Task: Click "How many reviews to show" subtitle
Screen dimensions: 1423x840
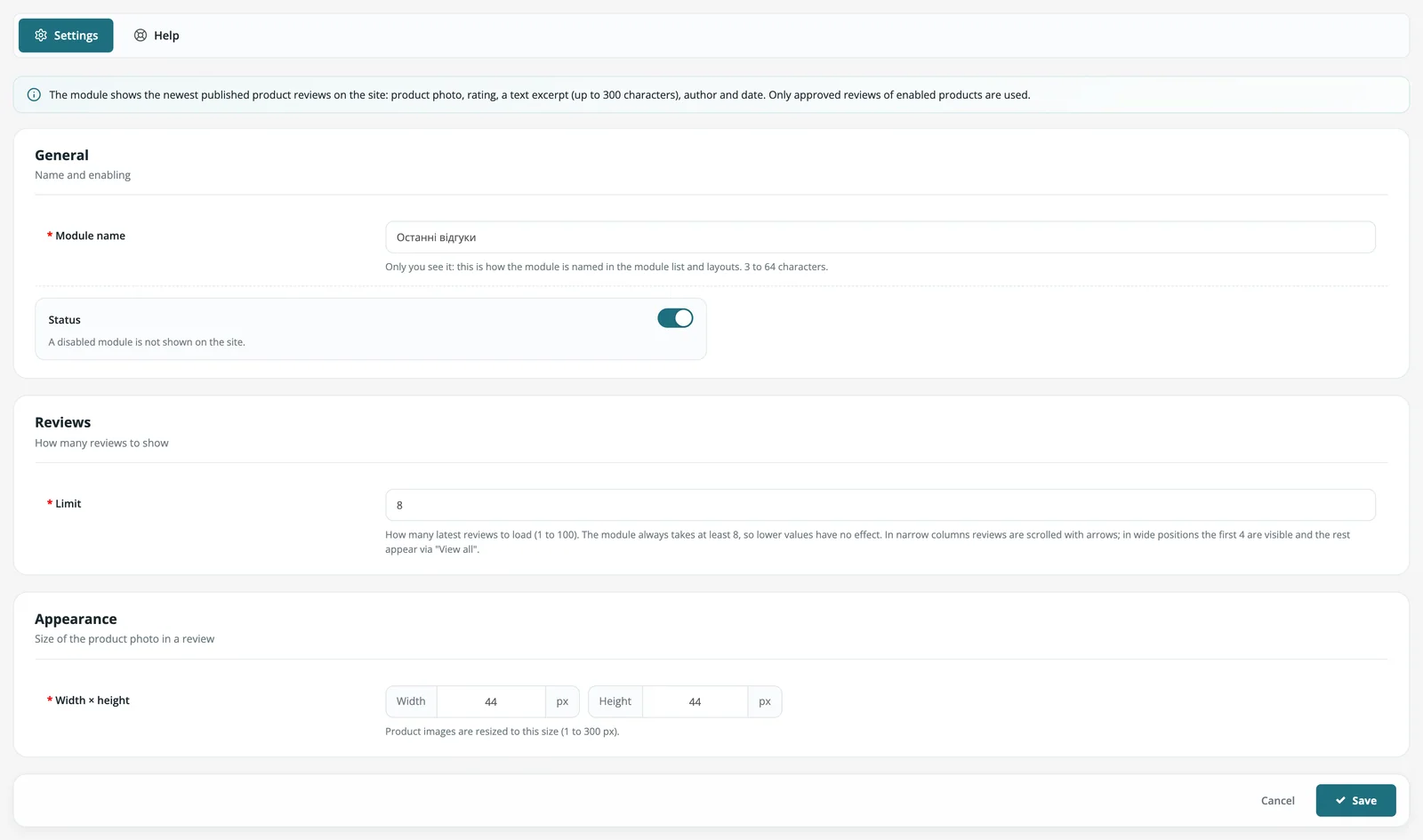Action: [101, 444]
